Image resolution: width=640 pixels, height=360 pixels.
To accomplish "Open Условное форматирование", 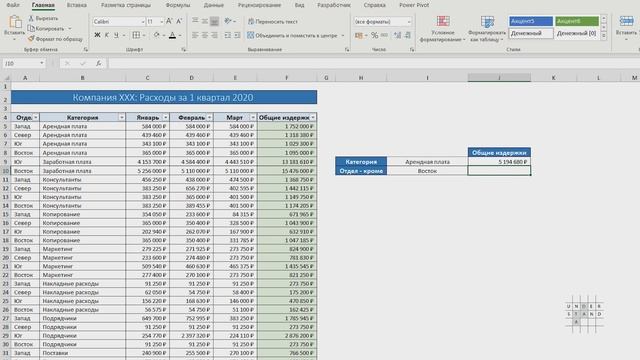I will [443, 29].
